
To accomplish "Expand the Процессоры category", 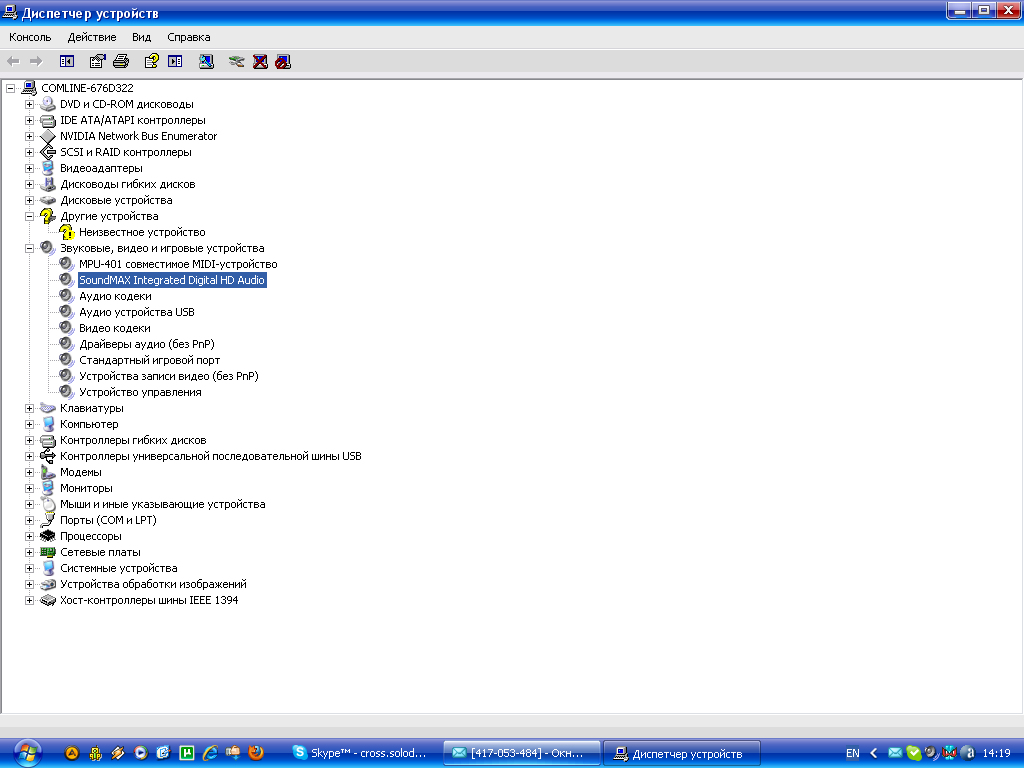I will click(x=29, y=536).
